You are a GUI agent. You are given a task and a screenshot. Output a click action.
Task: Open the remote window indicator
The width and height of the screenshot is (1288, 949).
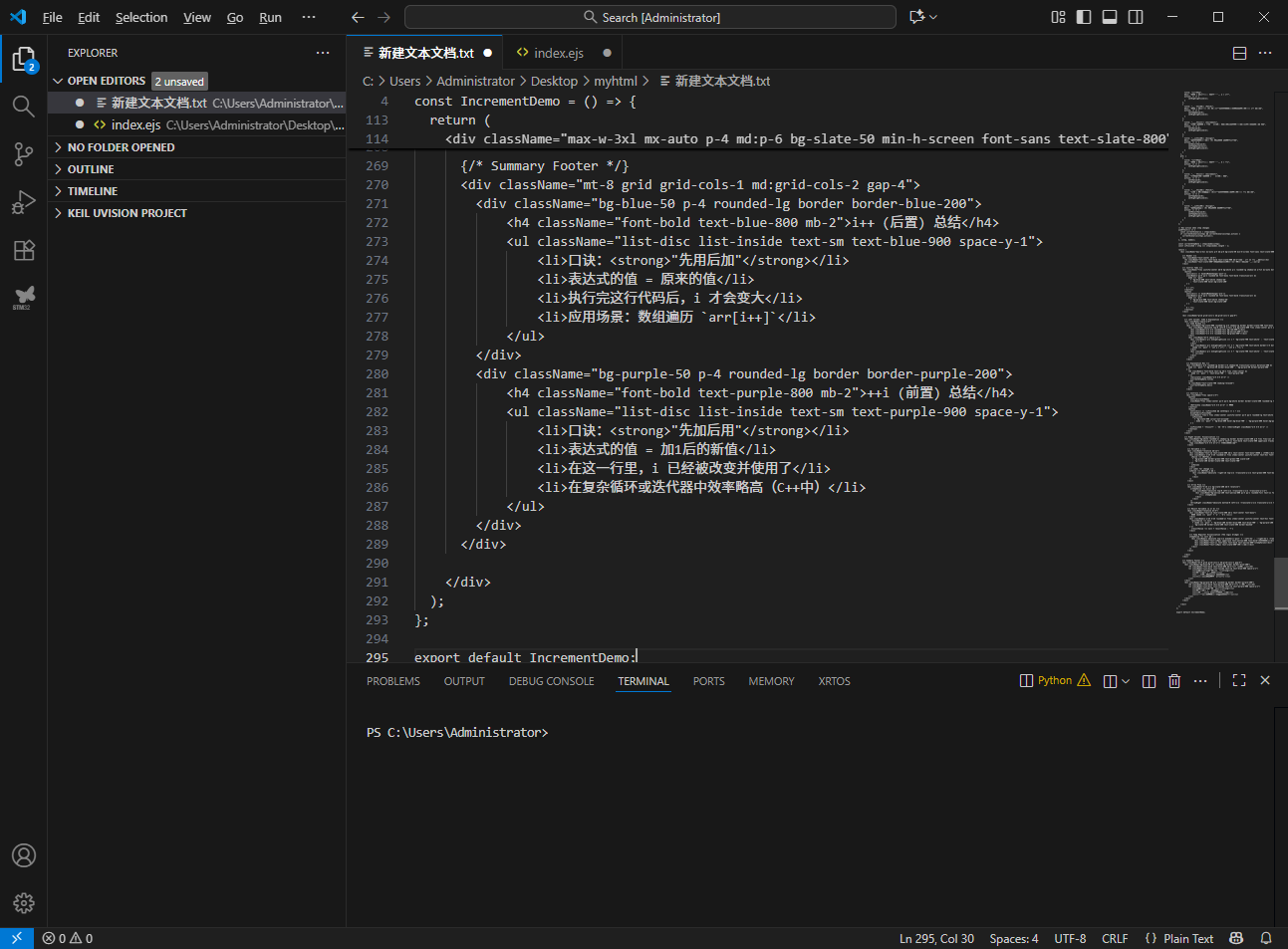[x=17, y=938]
